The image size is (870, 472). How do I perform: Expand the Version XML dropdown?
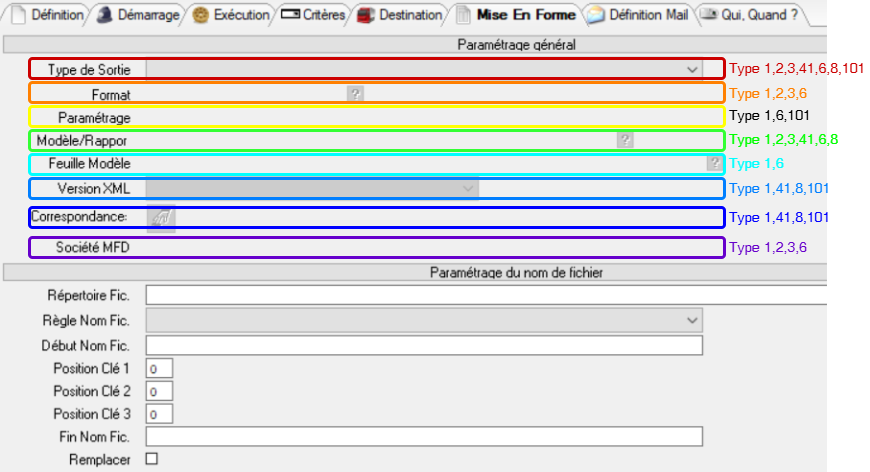coord(468,188)
